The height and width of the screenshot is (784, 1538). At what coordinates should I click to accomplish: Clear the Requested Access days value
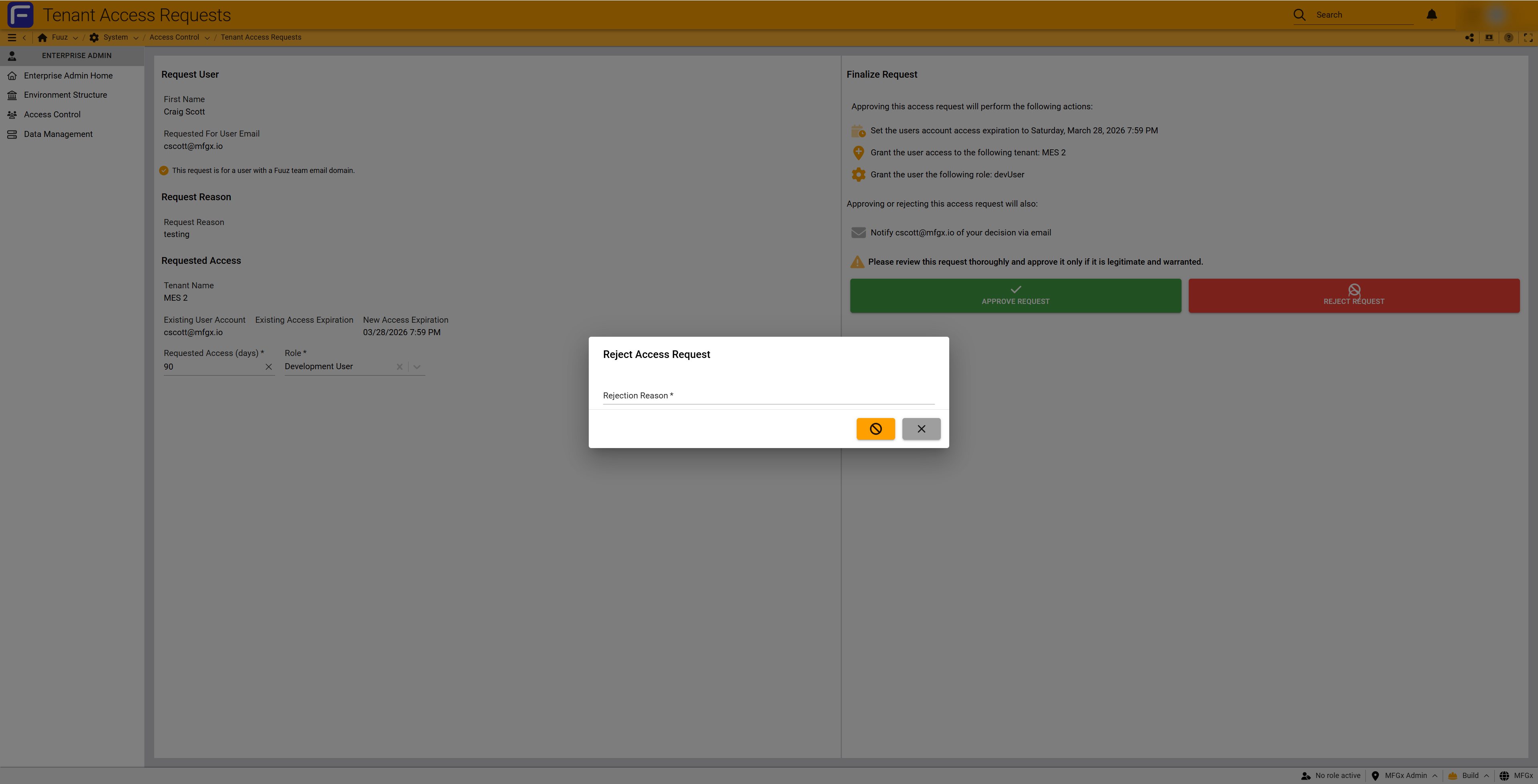click(269, 367)
